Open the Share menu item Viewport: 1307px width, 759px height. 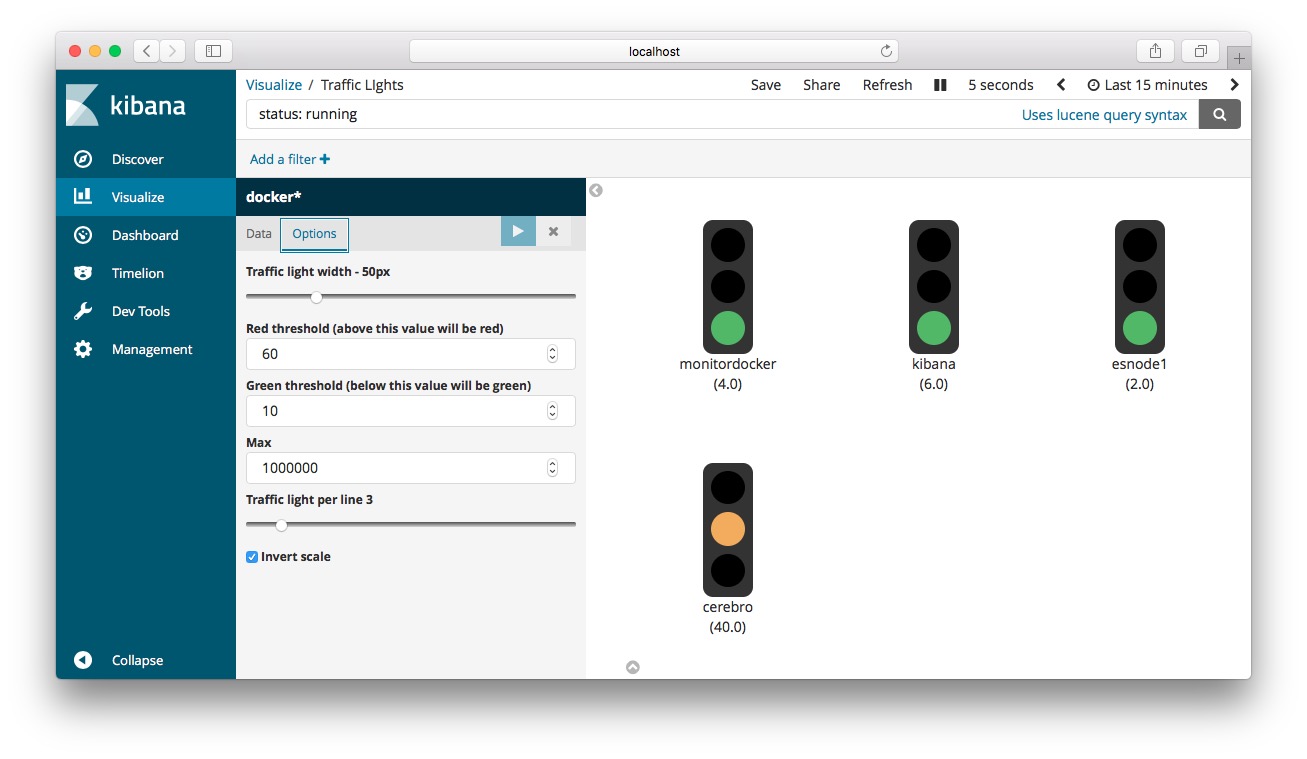[x=822, y=85]
